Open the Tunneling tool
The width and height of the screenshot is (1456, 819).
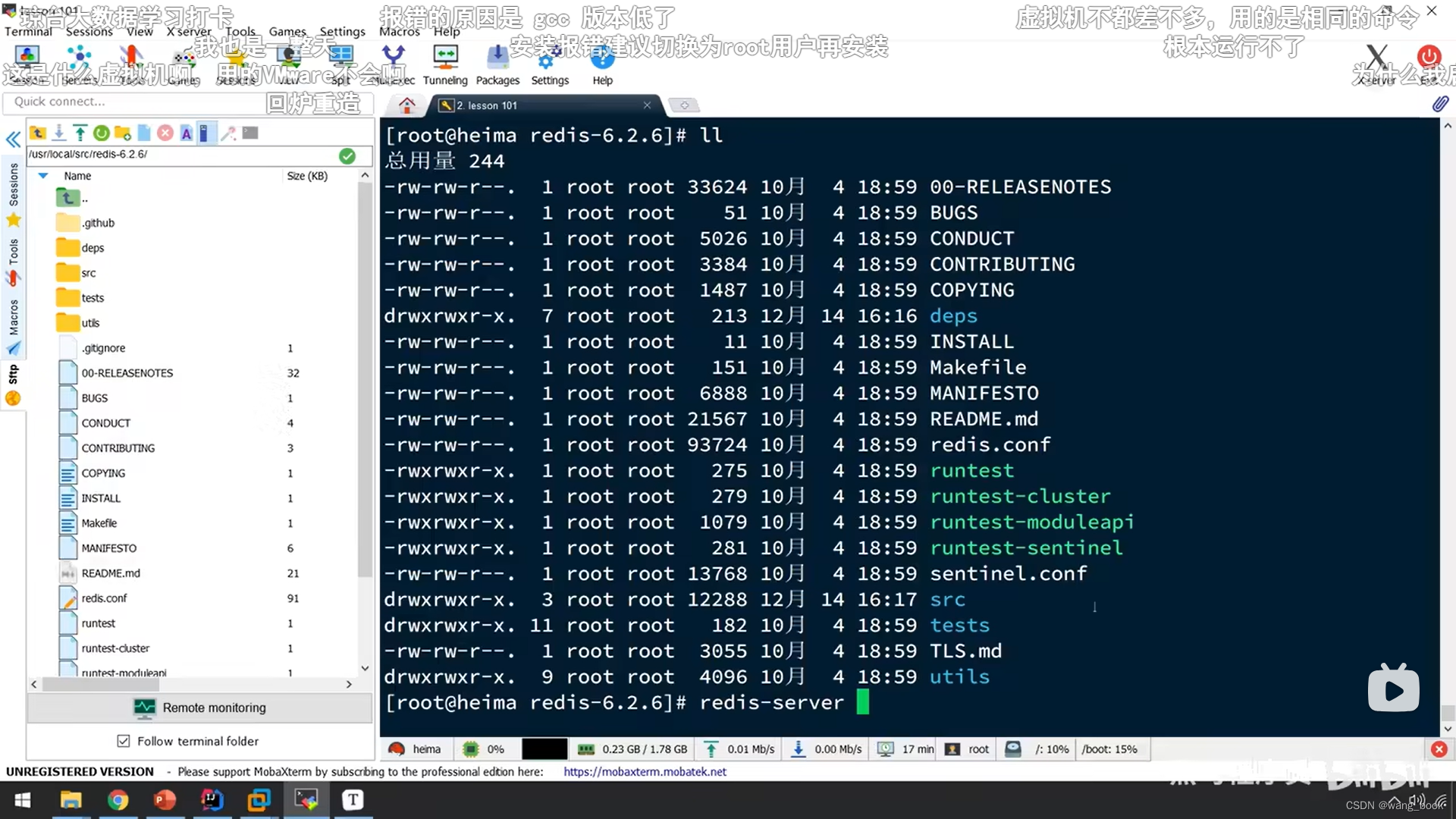(x=445, y=65)
